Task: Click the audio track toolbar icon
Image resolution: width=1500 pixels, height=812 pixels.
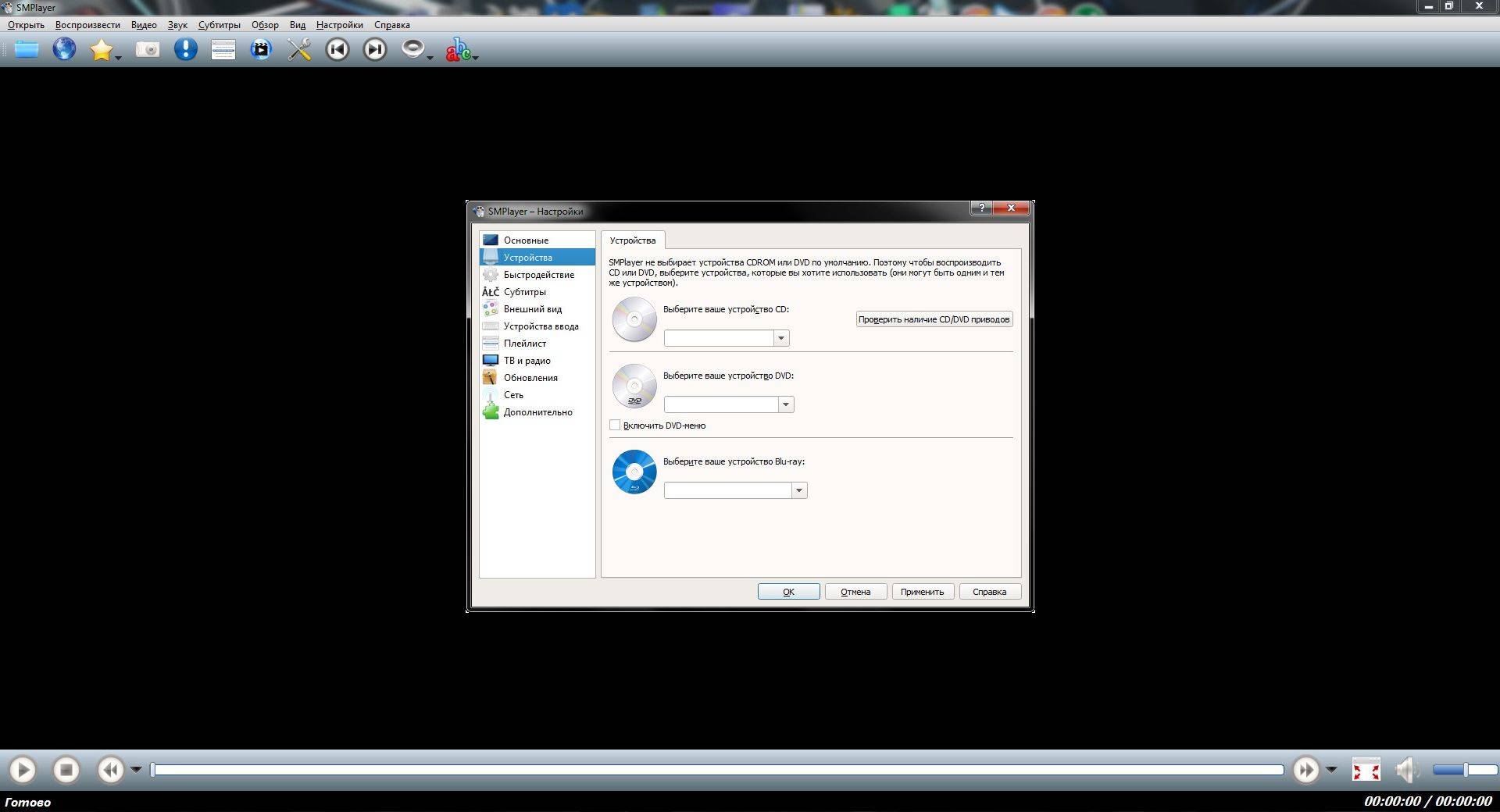Action: point(412,49)
